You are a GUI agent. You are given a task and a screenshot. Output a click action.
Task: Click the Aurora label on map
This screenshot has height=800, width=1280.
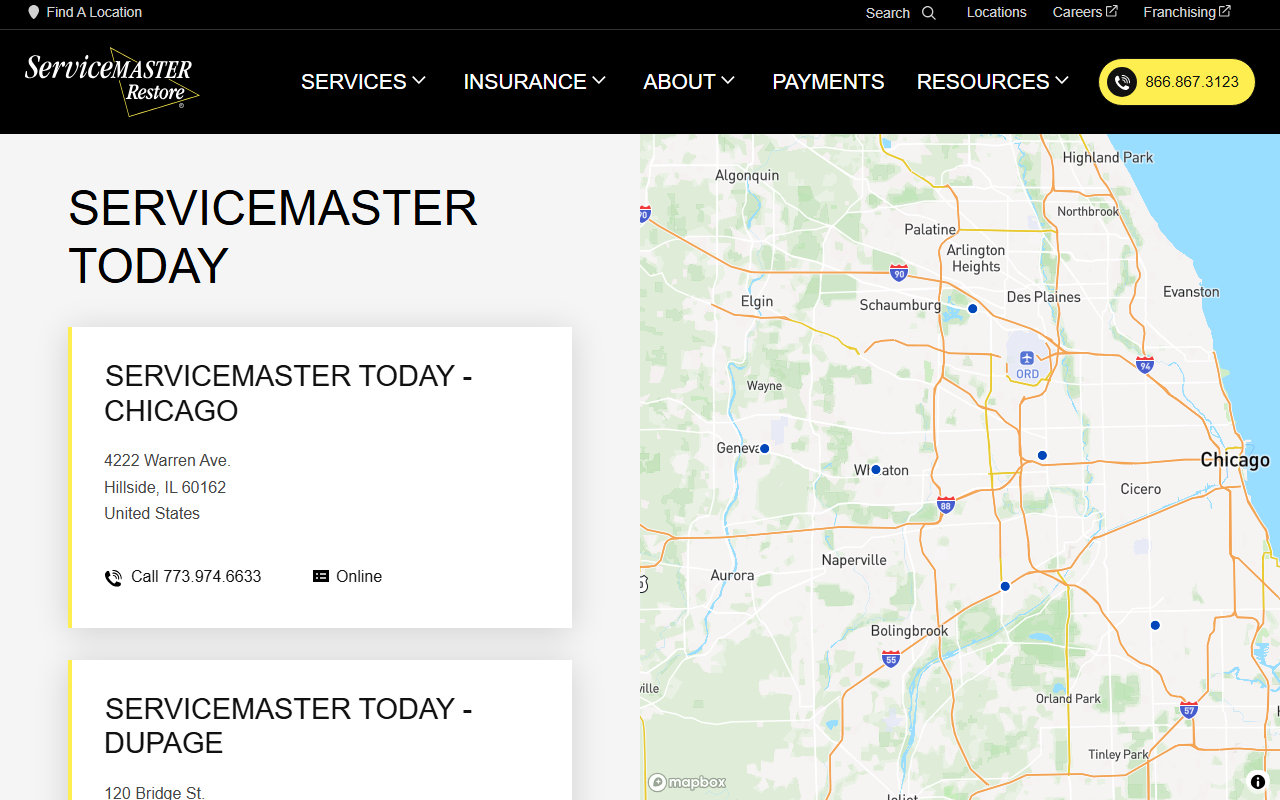pyautogui.click(x=732, y=575)
